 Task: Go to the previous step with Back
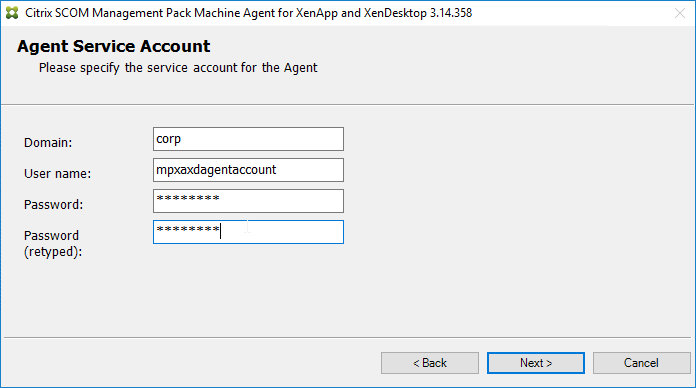430,363
